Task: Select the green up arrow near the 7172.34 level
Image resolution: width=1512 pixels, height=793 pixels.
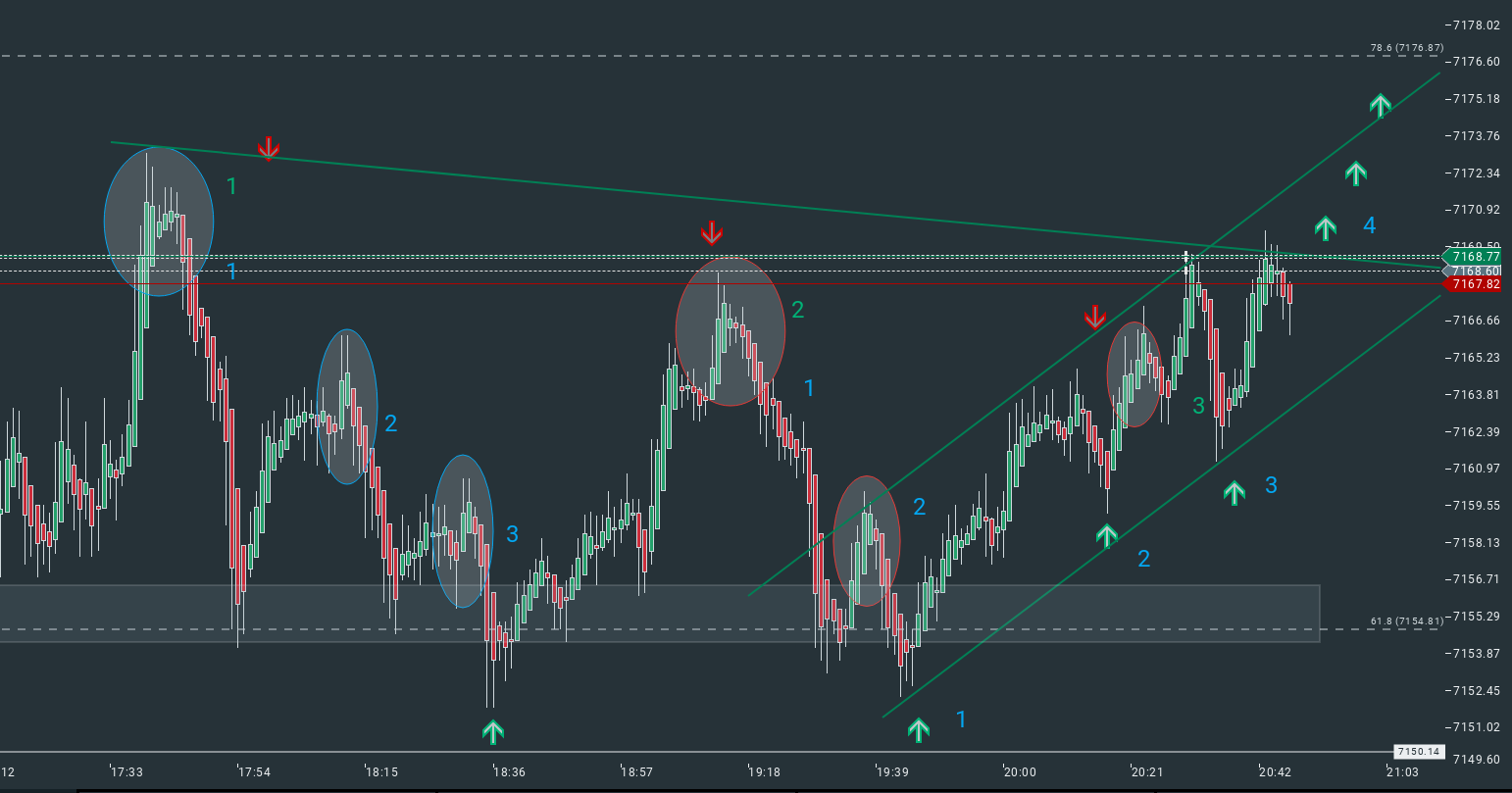Action: pyautogui.click(x=1355, y=173)
